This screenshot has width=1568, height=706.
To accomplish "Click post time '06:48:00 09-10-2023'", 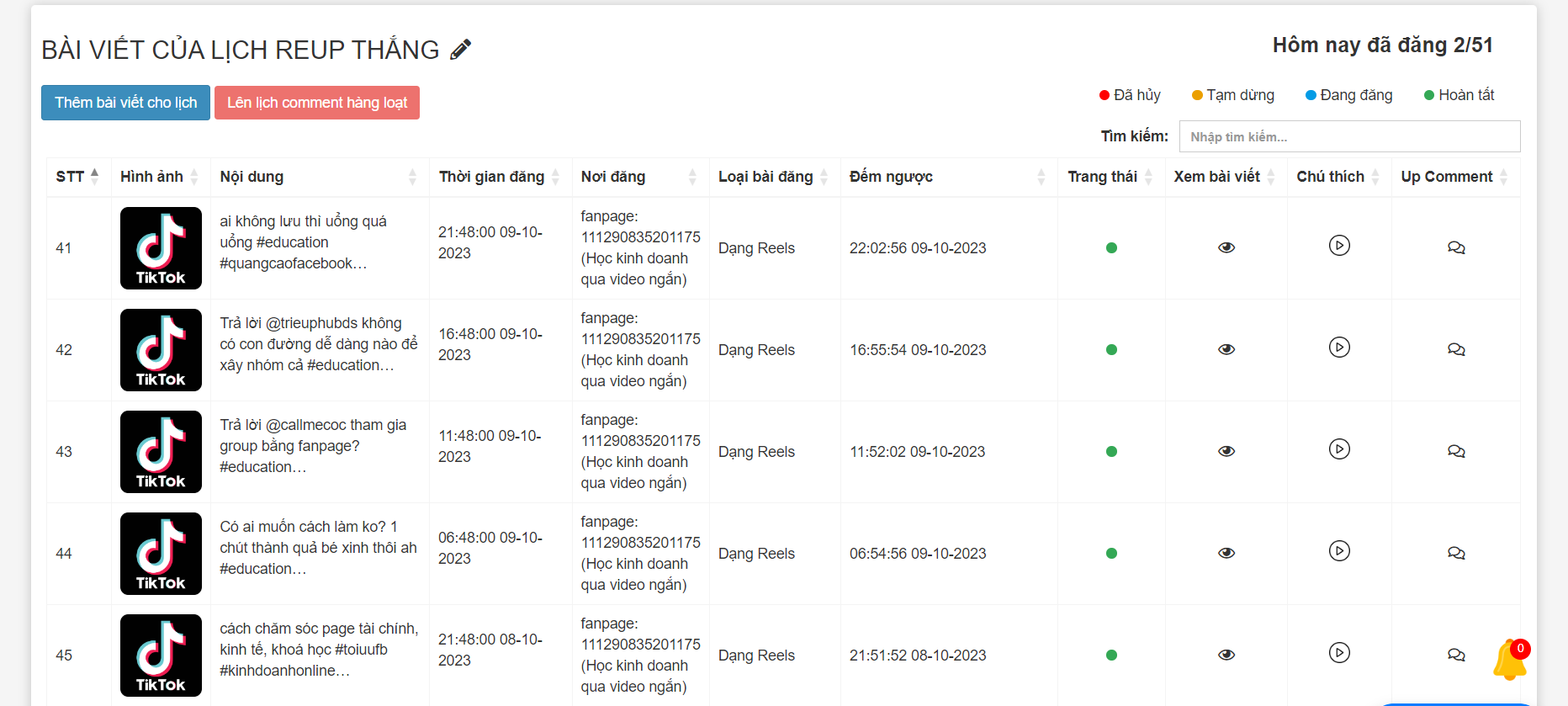I will 490,548.
